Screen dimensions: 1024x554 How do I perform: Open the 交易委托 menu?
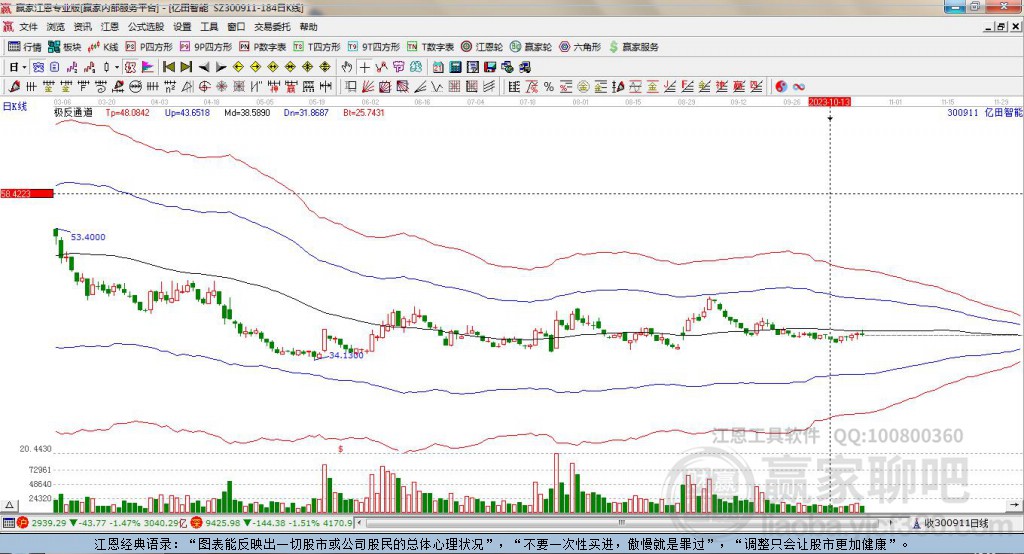pyautogui.click(x=270, y=27)
